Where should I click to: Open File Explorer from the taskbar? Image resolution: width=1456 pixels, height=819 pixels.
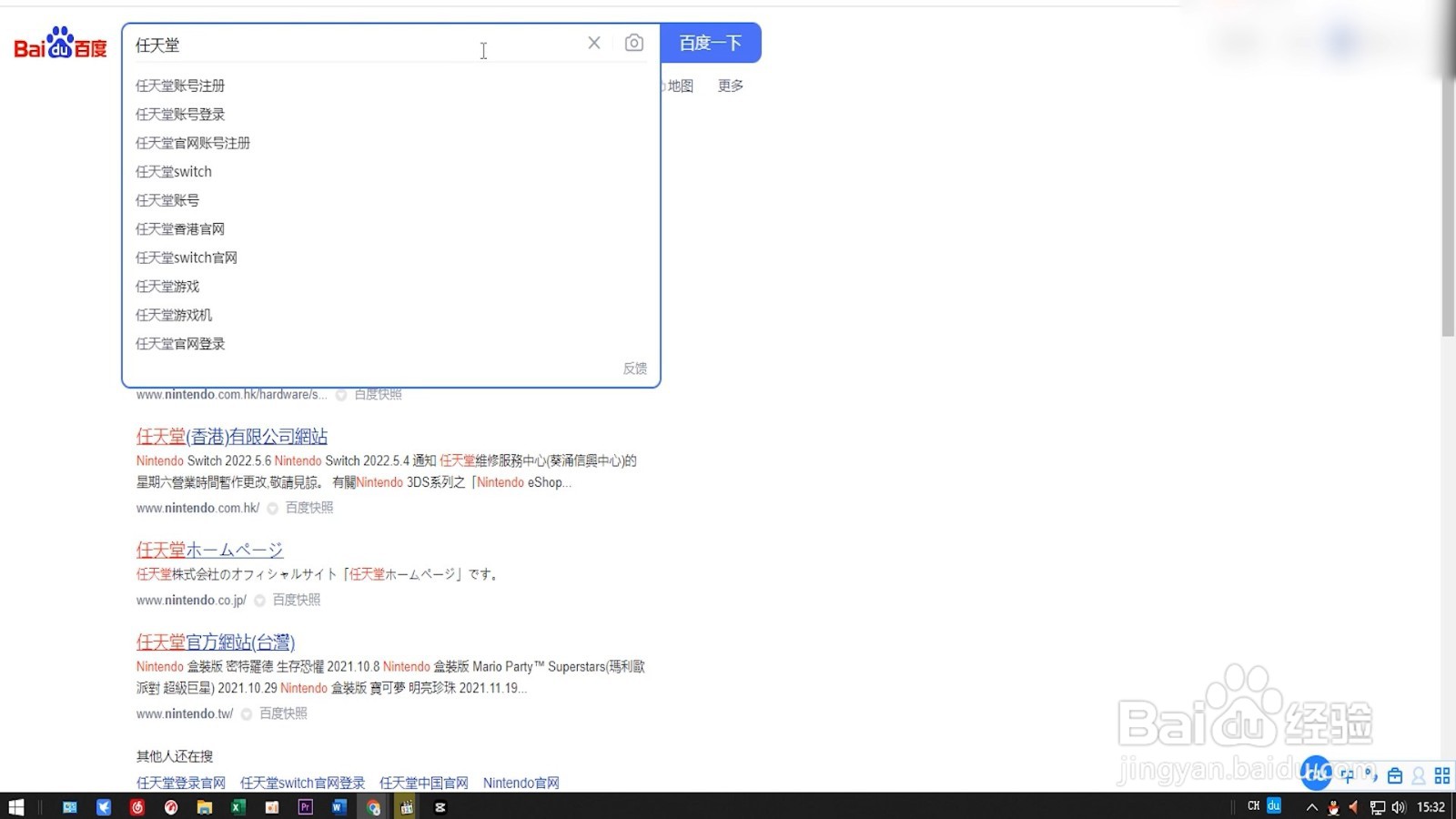[205, 806]
